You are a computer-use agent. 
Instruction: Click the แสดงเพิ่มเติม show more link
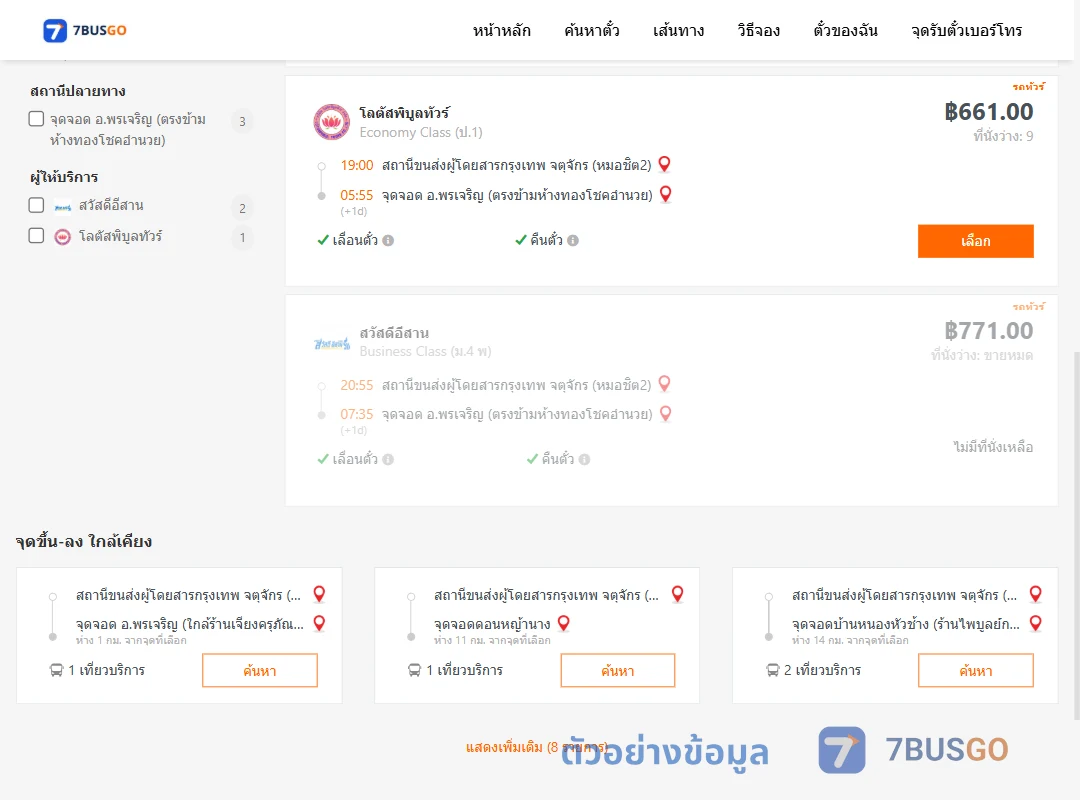[x=537, y=747]
